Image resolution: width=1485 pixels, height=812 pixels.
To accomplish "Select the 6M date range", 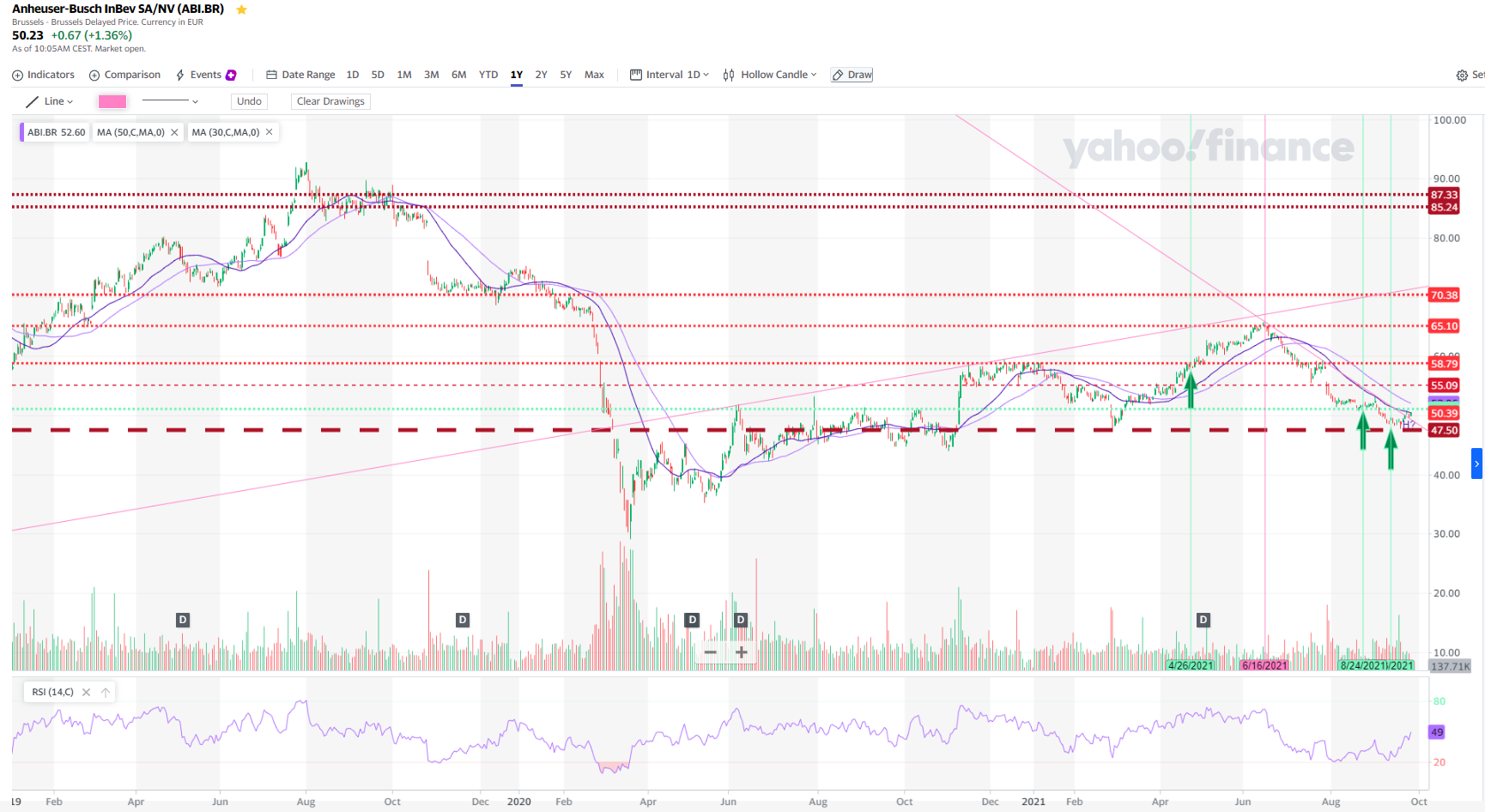I will pyautogui.click(x=459, y=75).
